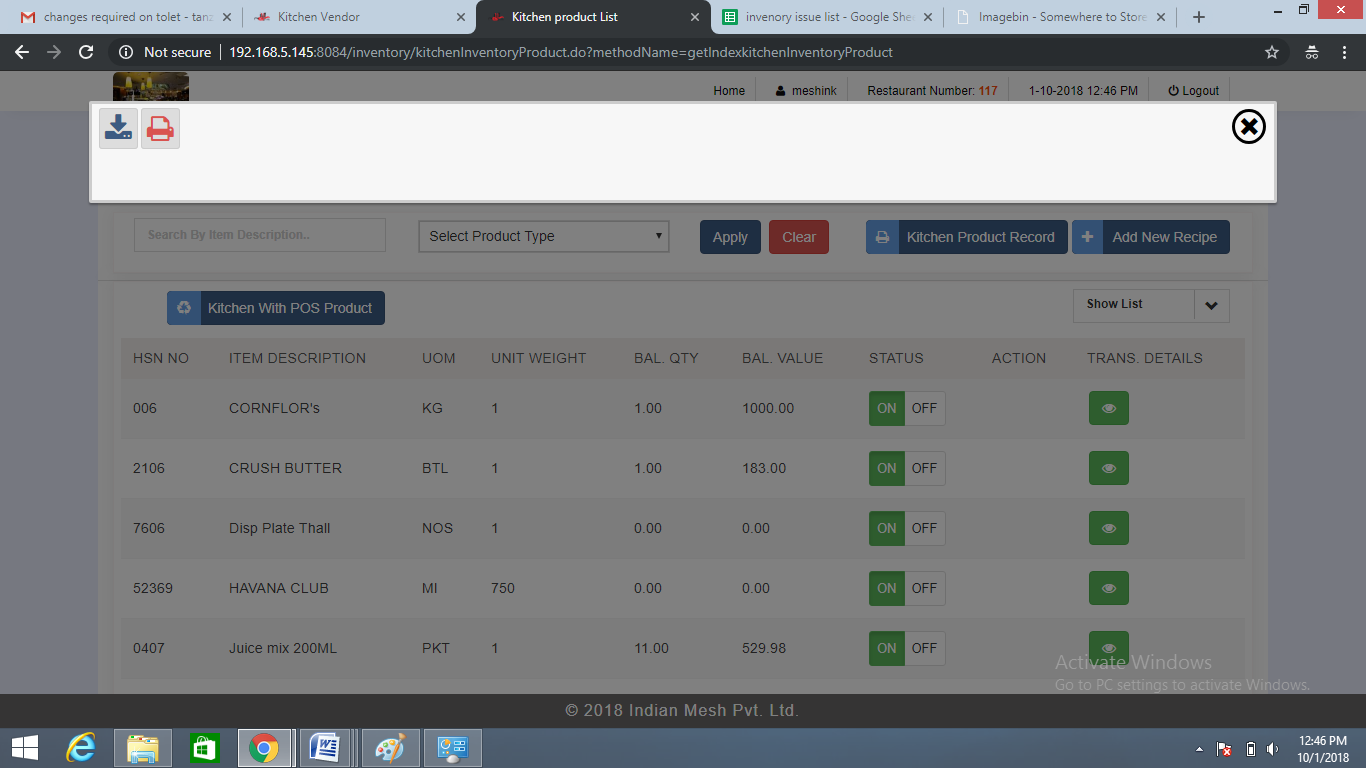The image size is (1366, 768).
Task: Open Windows Start menu
Action: (x=25, y=747)
